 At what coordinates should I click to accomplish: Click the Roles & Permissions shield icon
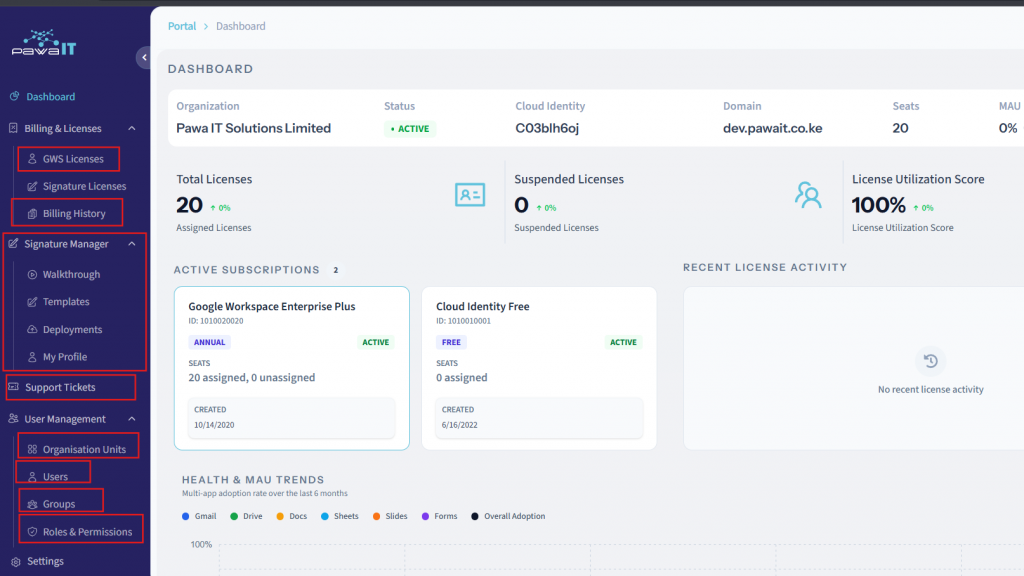coord(32,532)
